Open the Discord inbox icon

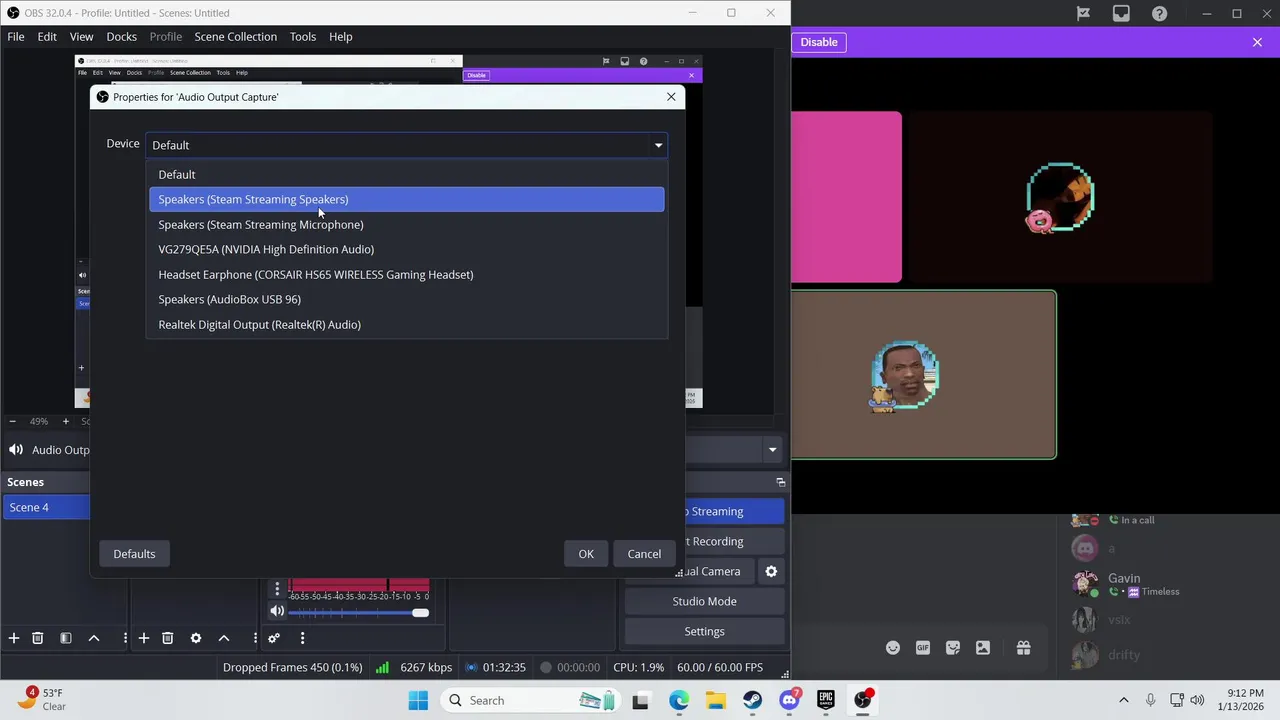pos(1121,13)
